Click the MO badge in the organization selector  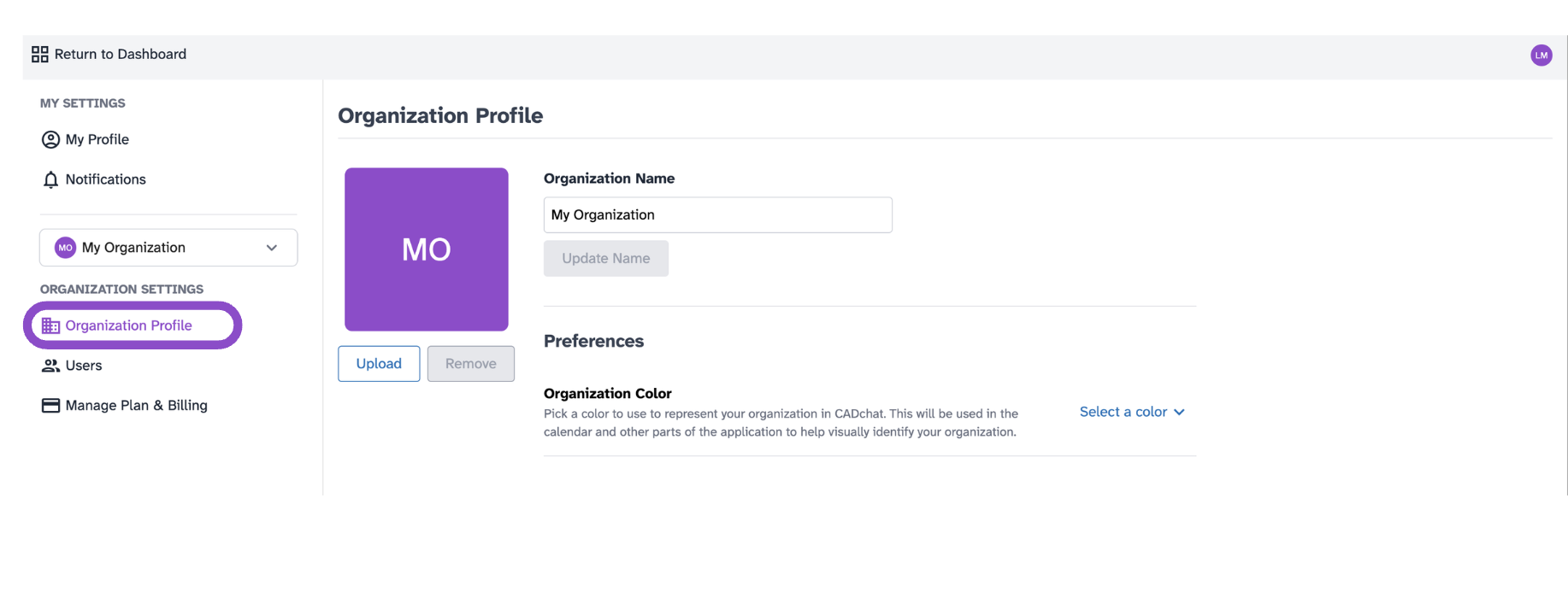point(65,248)
